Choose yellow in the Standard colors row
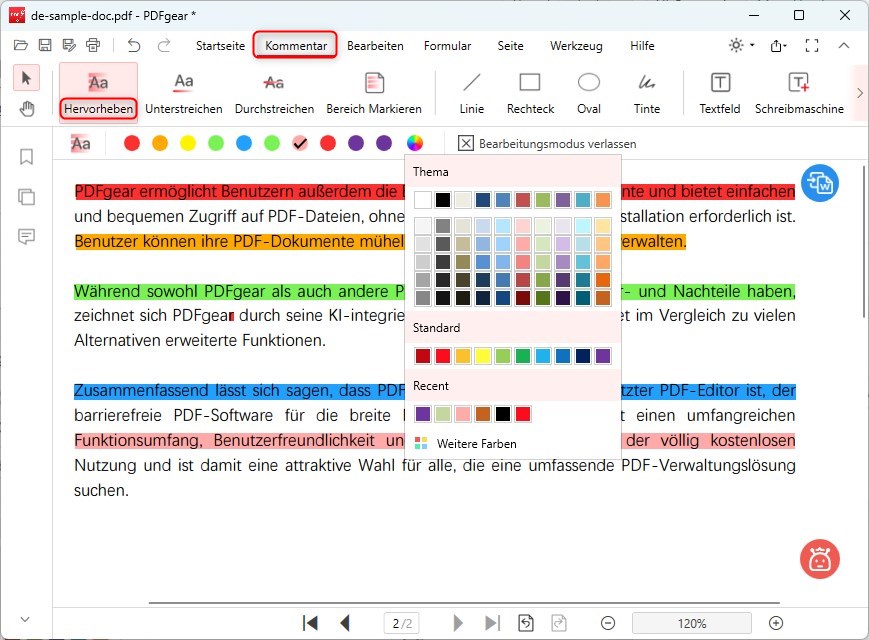The image size is (869, 640). 483,356
